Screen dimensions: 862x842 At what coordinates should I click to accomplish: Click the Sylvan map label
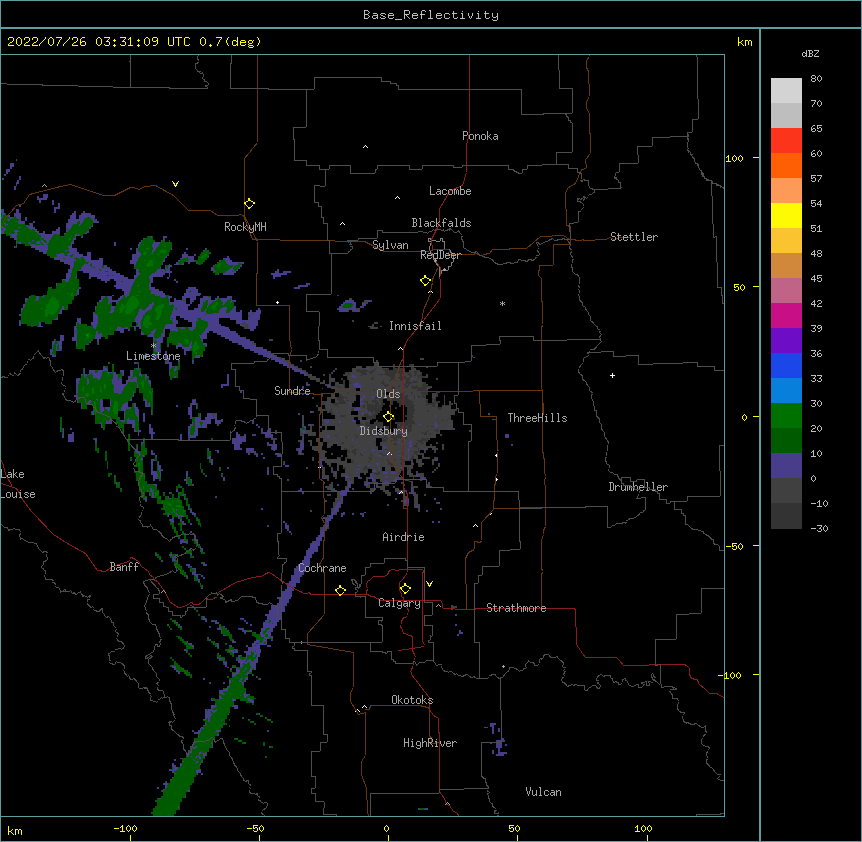(x=390, y=245)
